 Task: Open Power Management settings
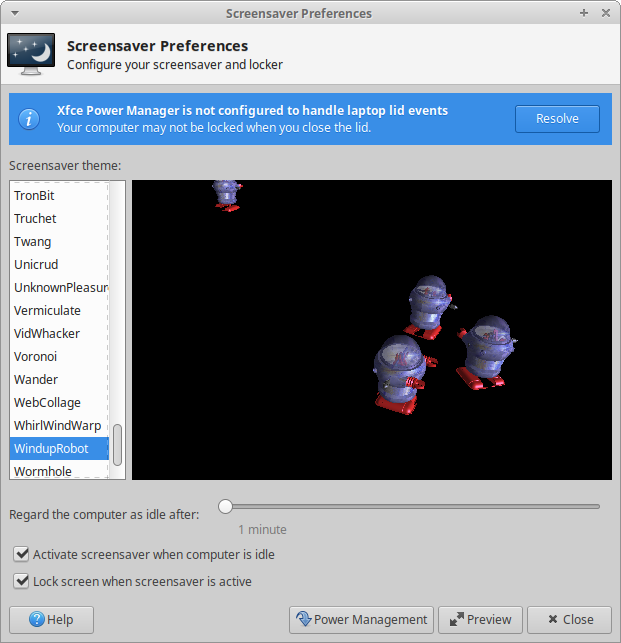coord(361,620)
